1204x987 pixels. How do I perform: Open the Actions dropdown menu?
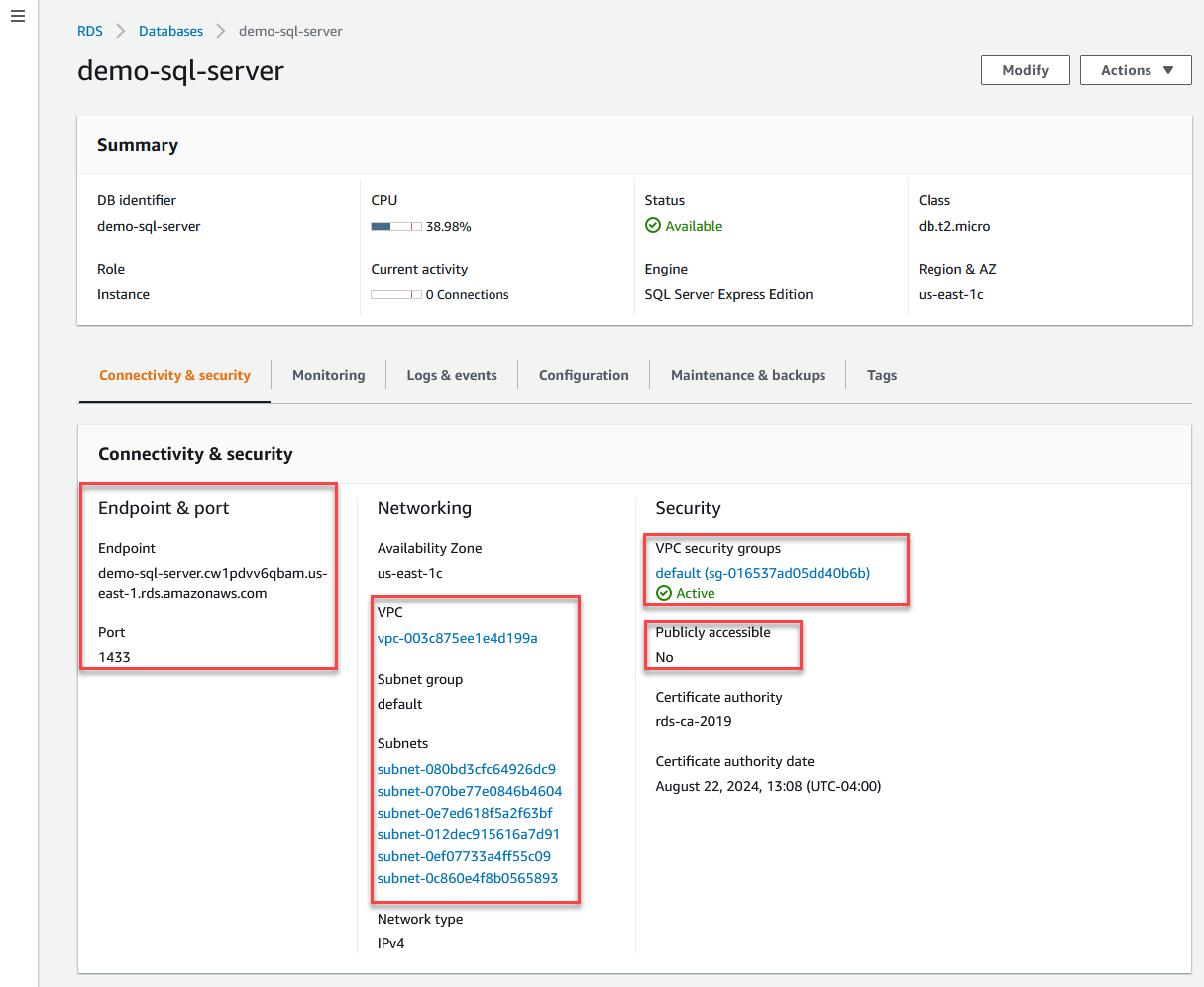tap(1136, 70)
